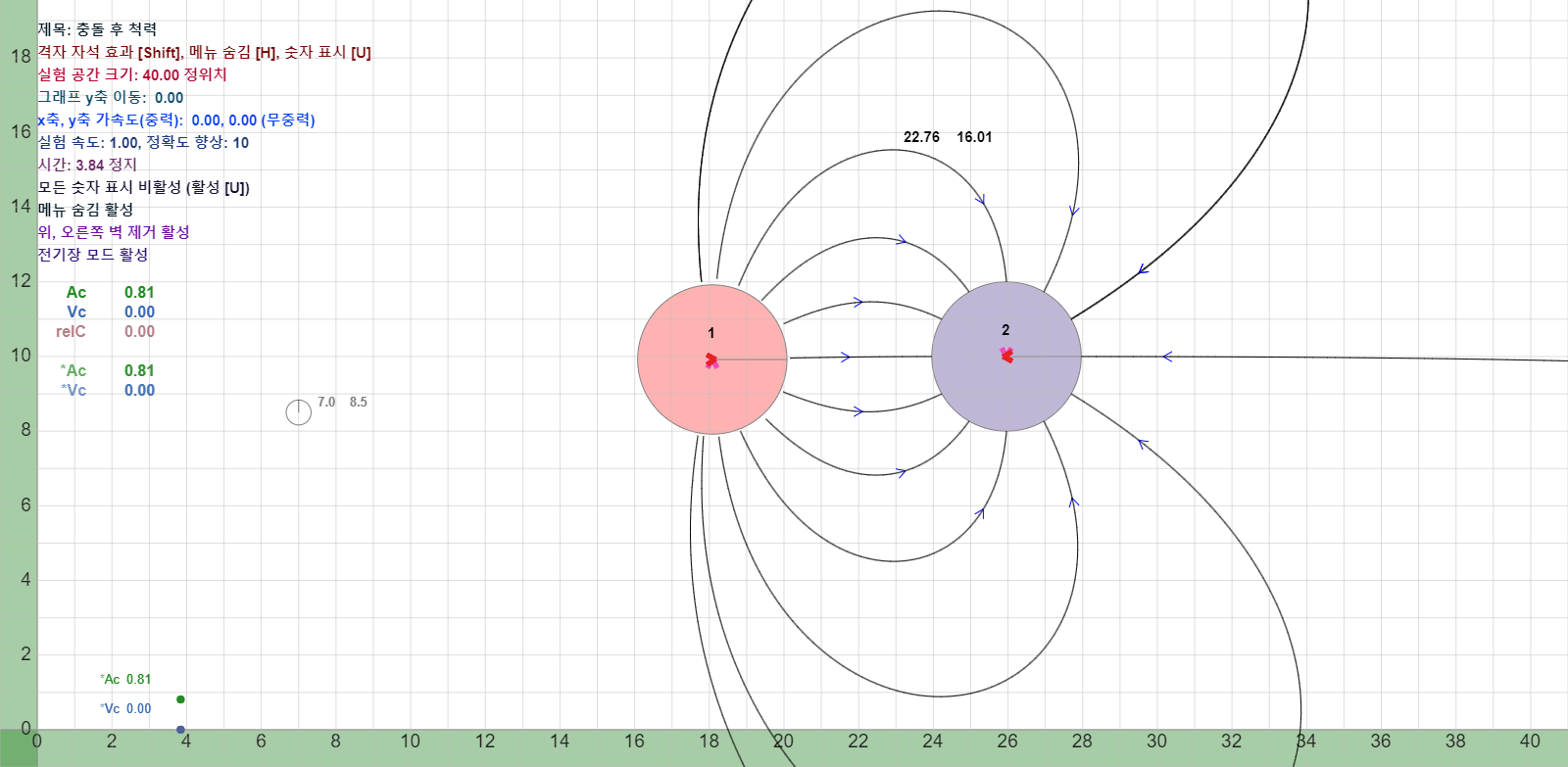Image resolution: width=1568 pixels, height=767 pixels.
Task: Click the *Ac 0.81 label above green graph point
Action: (x=125, y=679)
